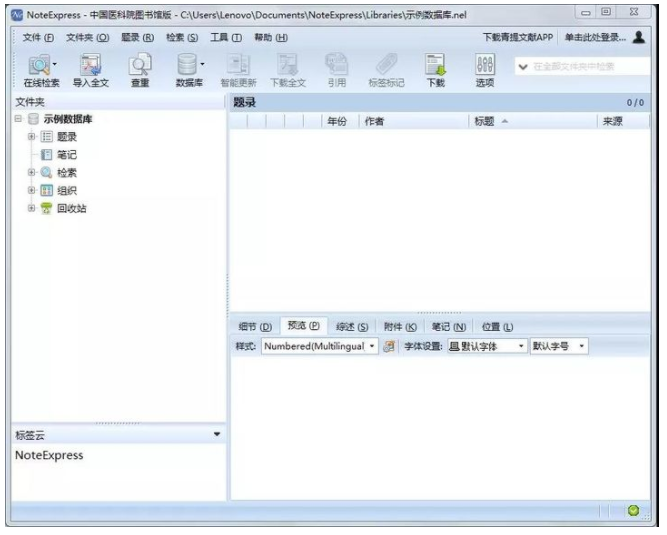Viewport: 667px width, 535px height.
Task: Switch to the 综述 (S) tab
Action: (352, 327)
